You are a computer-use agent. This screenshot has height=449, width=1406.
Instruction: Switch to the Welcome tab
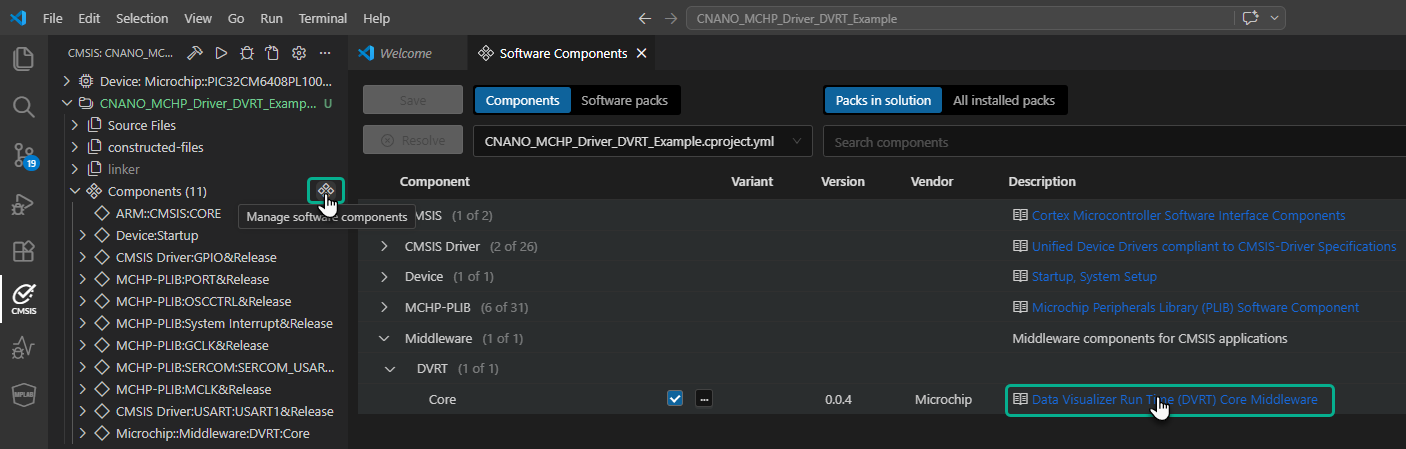tap(406, 53)
